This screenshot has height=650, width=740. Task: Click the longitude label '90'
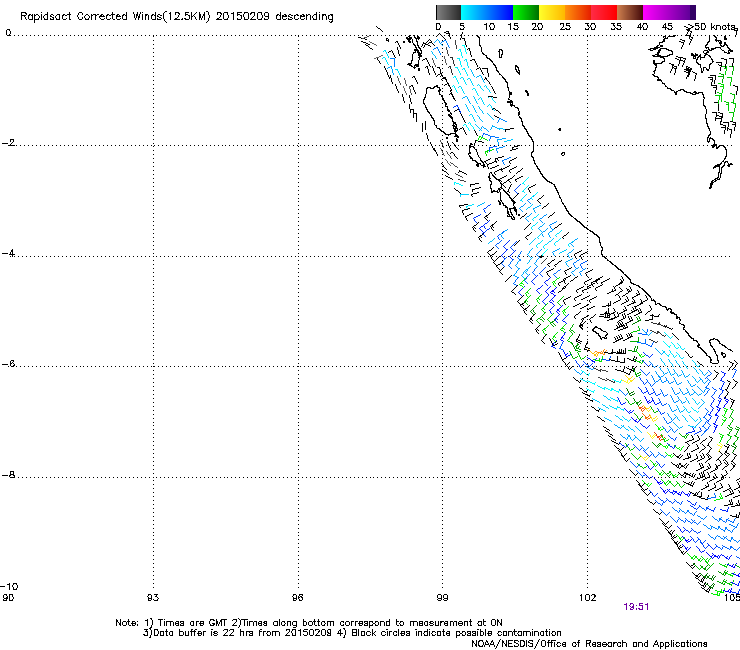pos(8,598)
